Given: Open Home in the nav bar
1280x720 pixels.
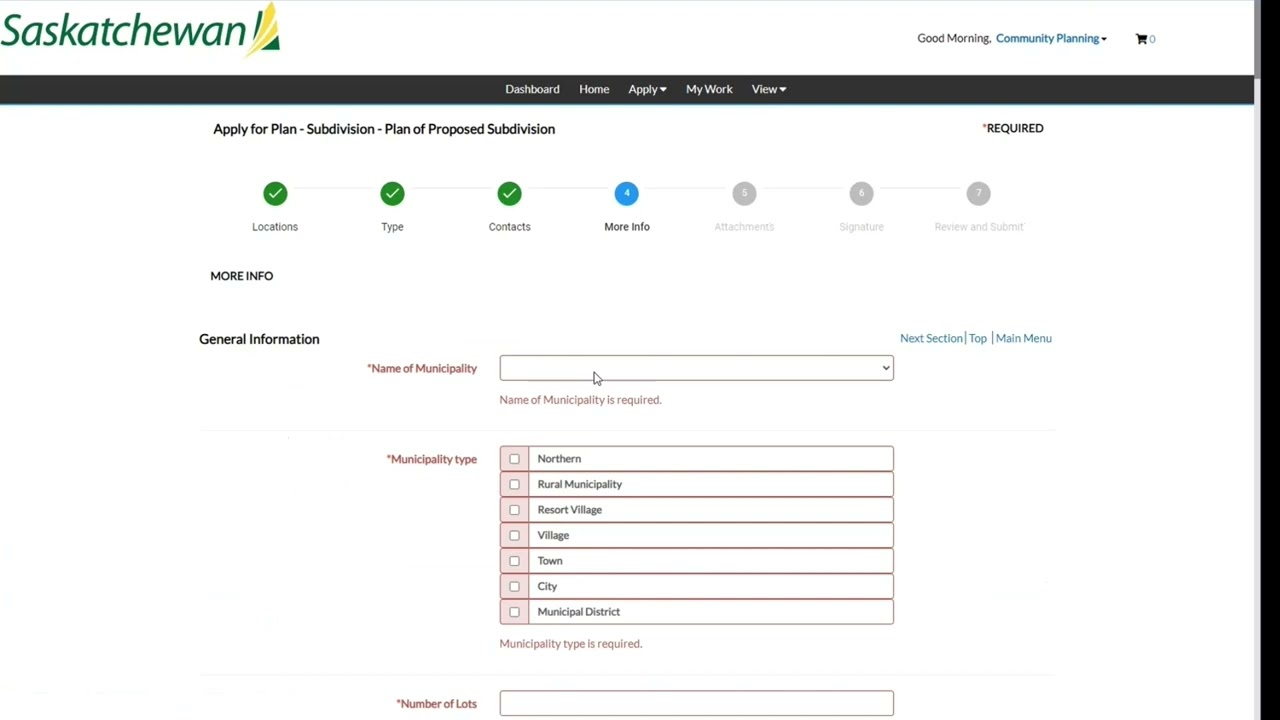Looking at the screenshot, I should coord(594,89).
